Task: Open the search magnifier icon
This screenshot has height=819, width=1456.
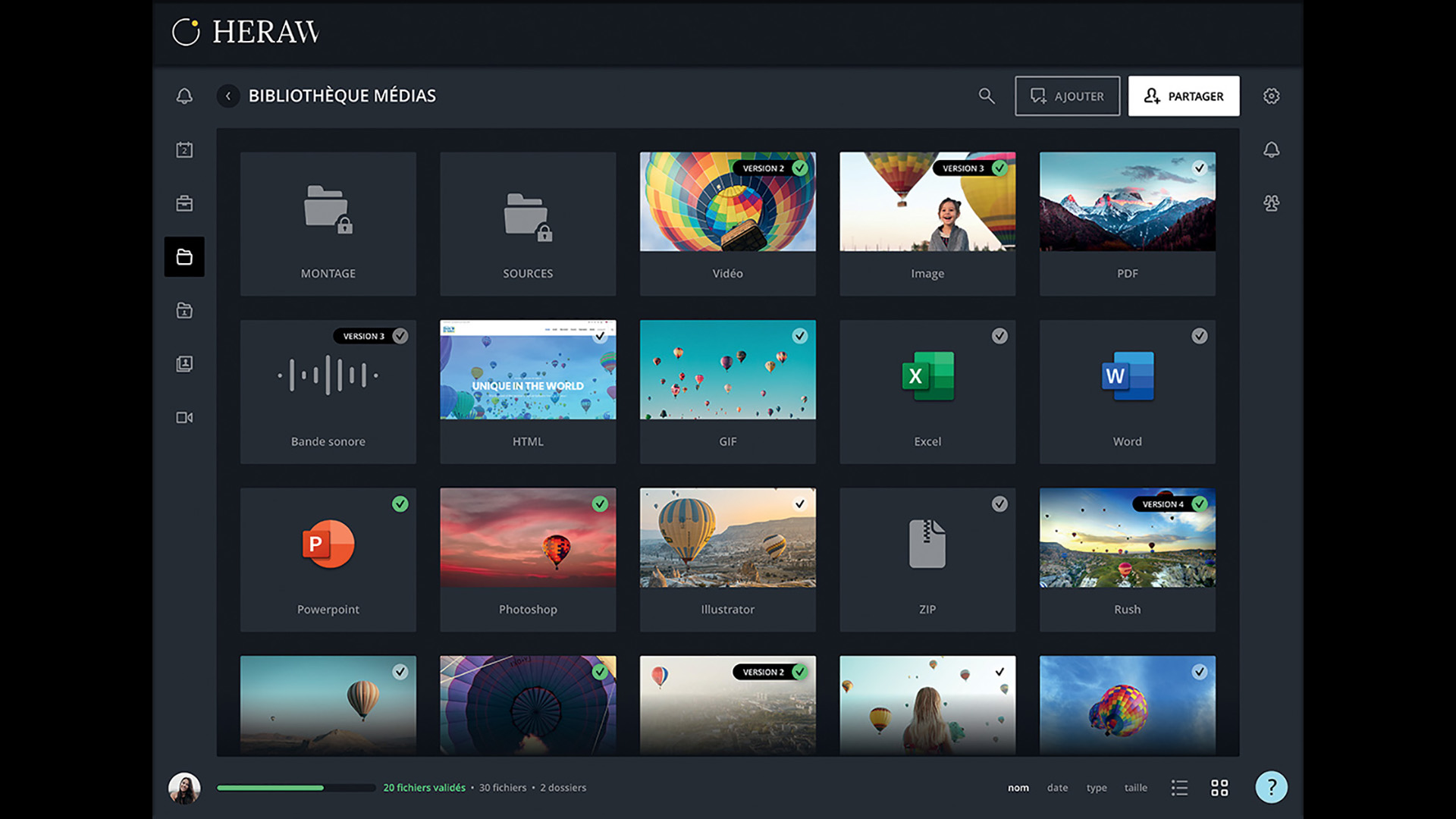Action: point(986,96)
